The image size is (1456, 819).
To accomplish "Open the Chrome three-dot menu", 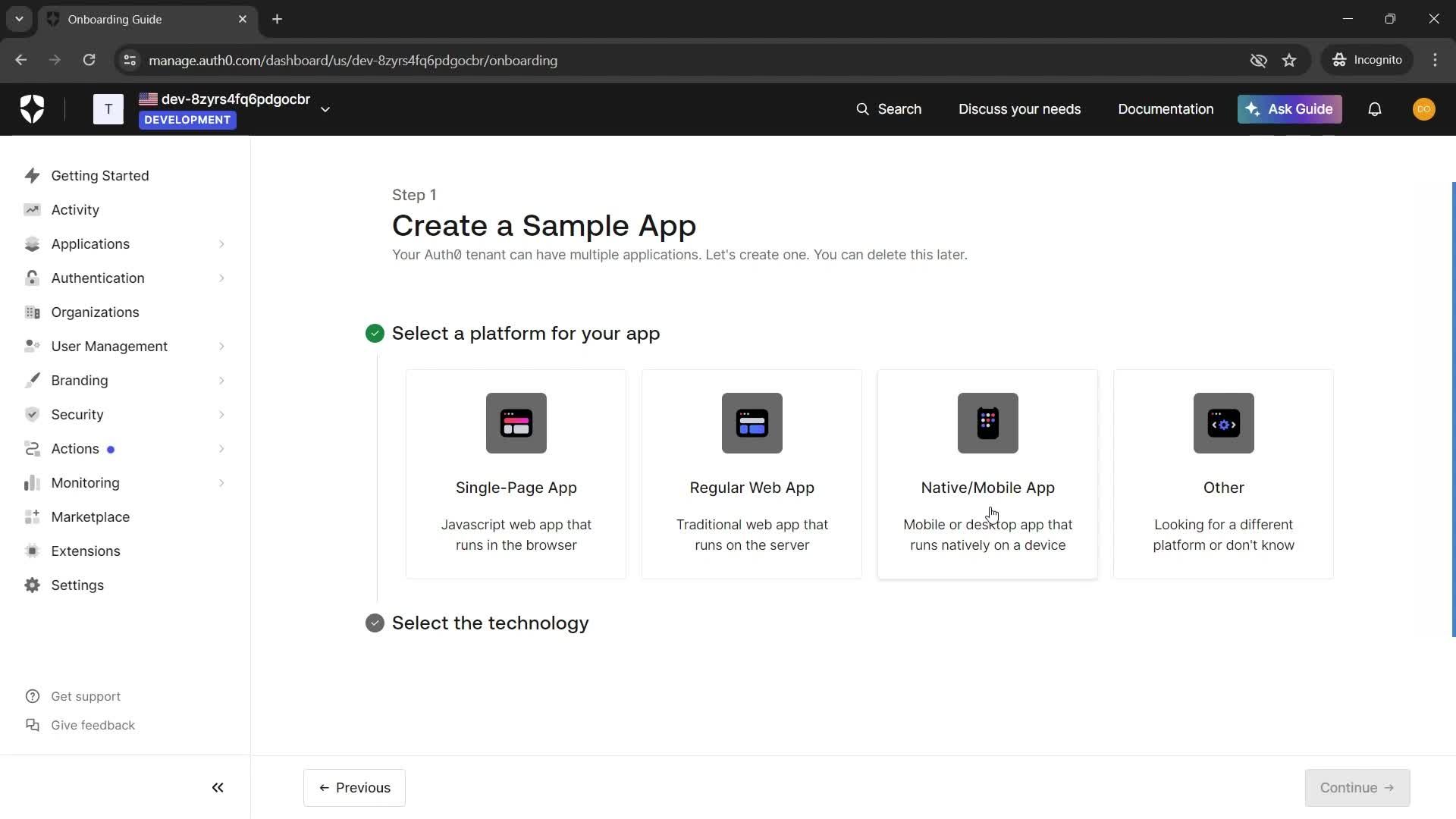I will click(1435, 60).
